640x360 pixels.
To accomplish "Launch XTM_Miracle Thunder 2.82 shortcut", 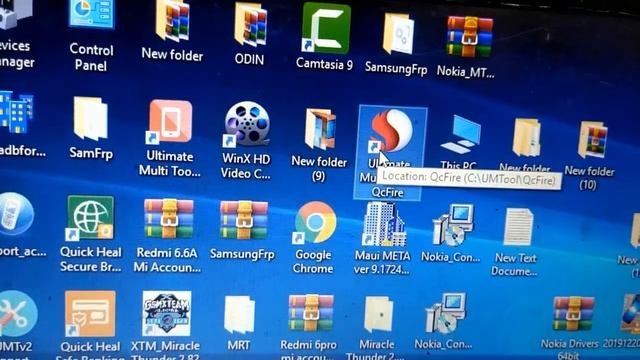I will tap(166, 324).
